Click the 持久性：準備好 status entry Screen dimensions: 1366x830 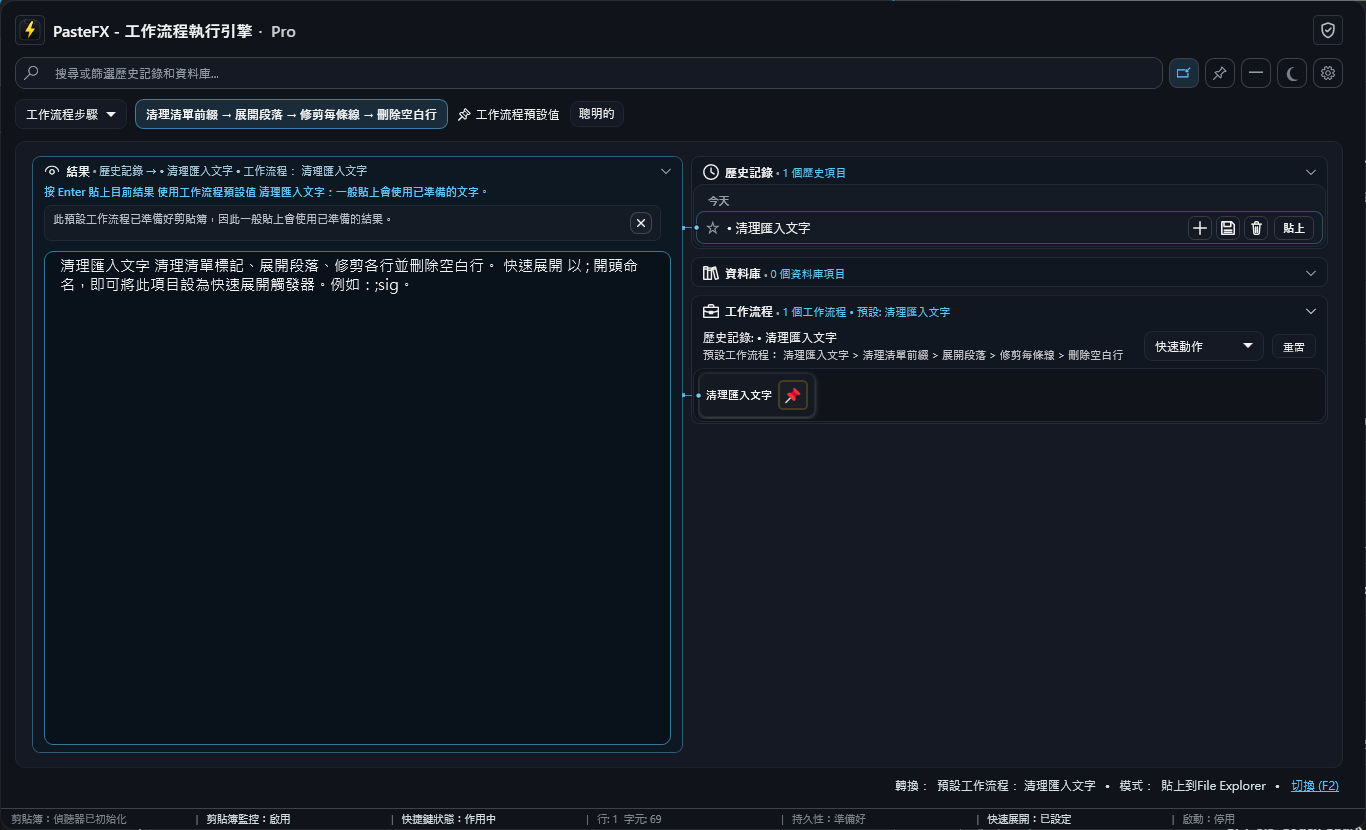[829, 819]
